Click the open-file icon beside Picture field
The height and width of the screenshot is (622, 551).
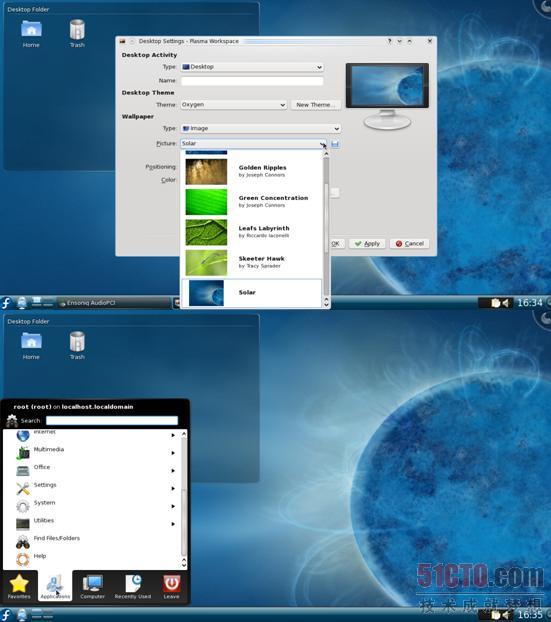(x=335, y=144)
